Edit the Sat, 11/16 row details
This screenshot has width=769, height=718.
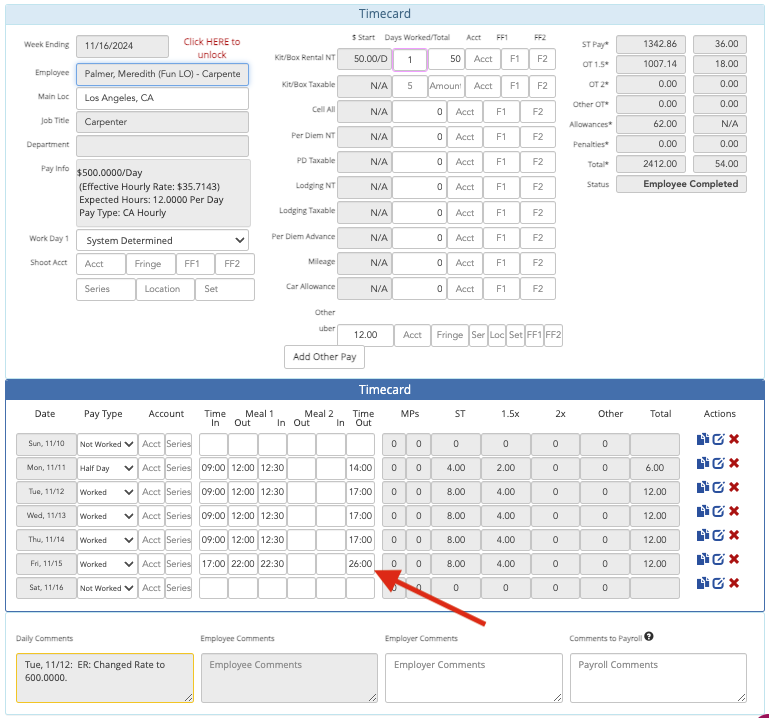718,583
